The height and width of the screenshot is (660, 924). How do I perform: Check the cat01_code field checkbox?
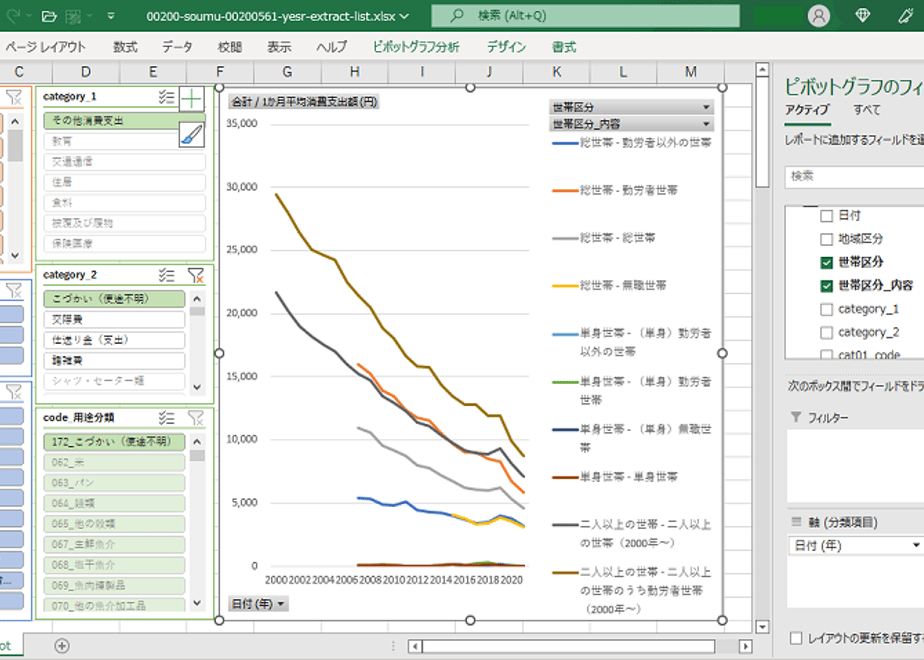tap(826, 355)
